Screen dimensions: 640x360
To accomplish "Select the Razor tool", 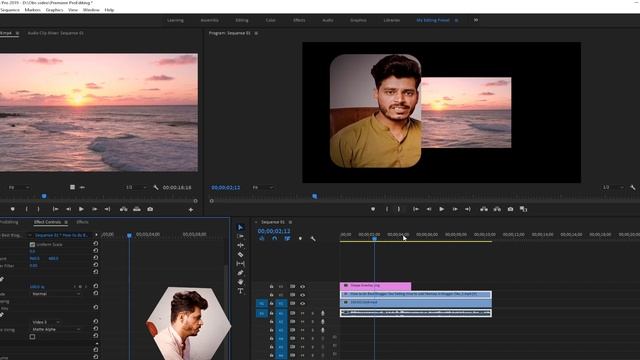I will [x=240, y=255].
